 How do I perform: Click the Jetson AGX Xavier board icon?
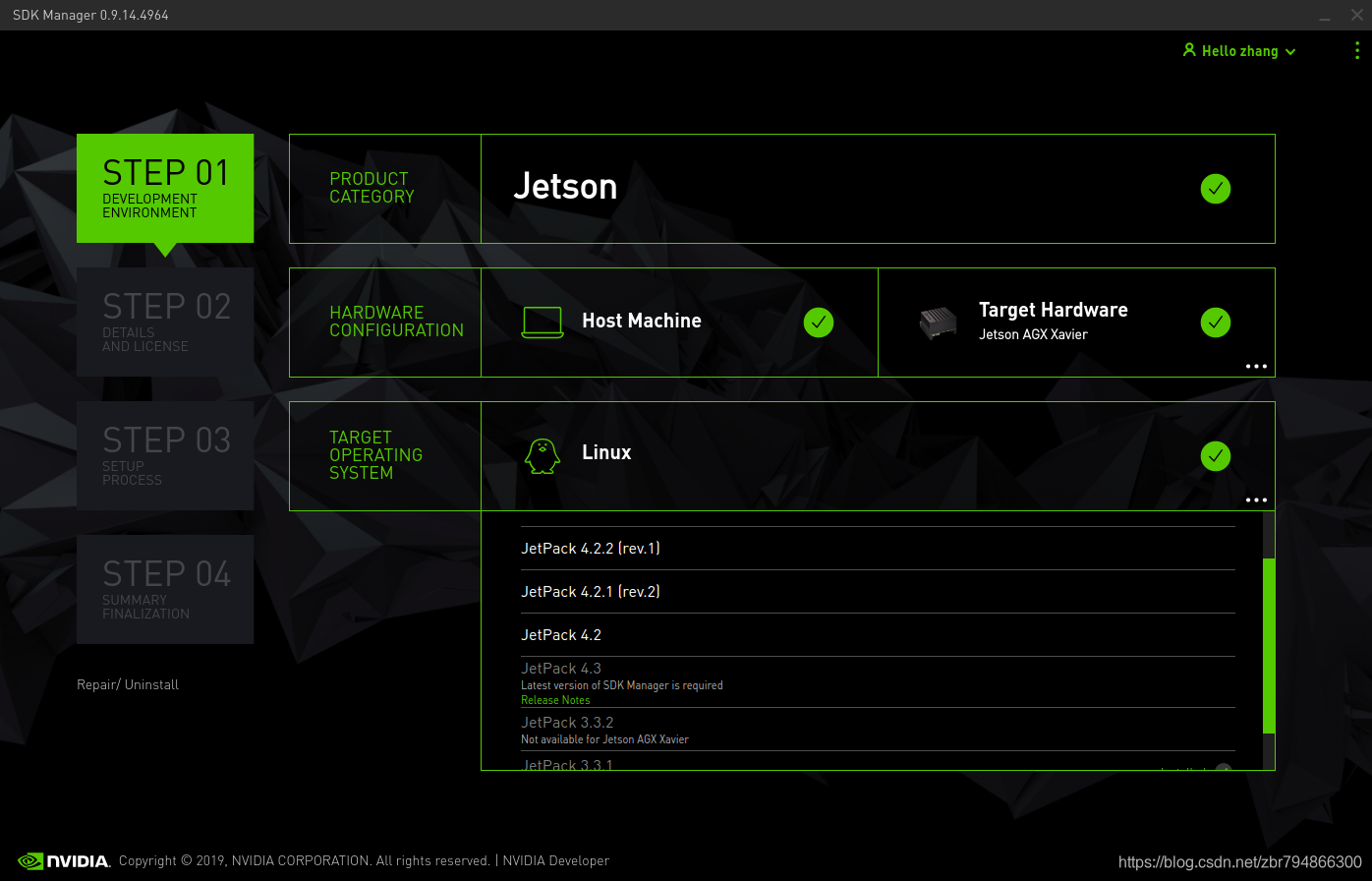(x=938, y=323)
